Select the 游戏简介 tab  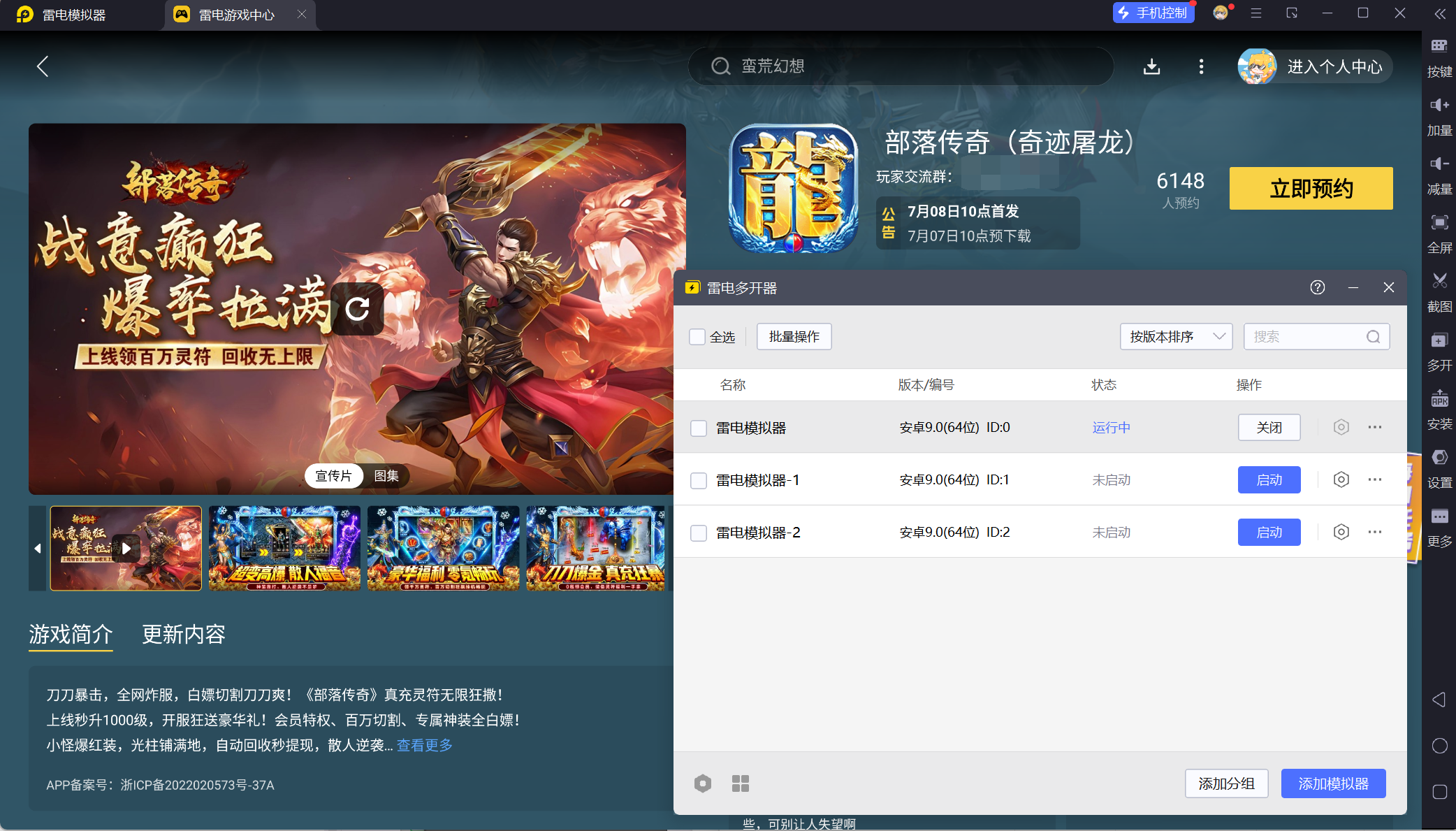click(71, 634)
